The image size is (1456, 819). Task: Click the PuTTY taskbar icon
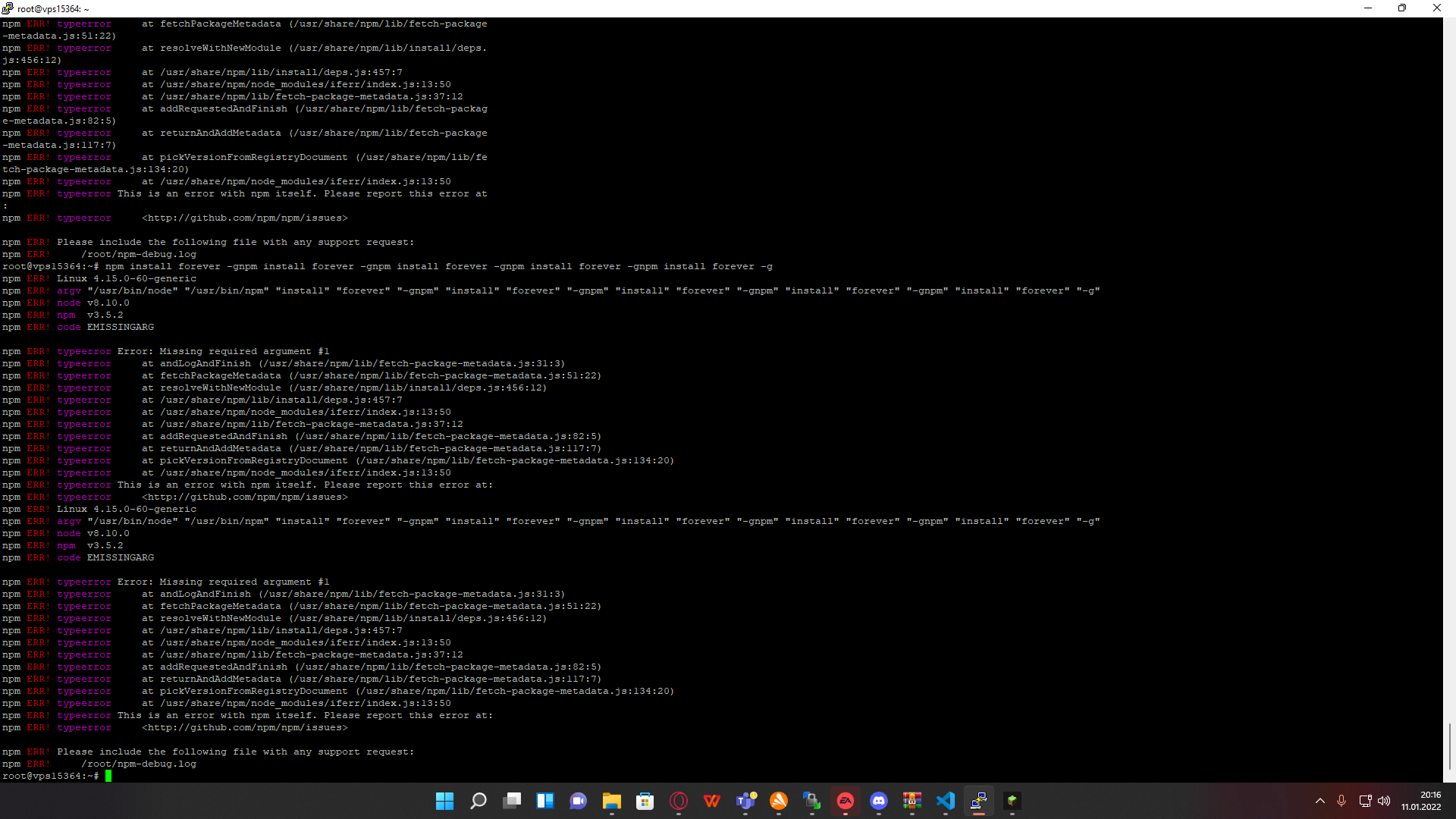[979, 801]
